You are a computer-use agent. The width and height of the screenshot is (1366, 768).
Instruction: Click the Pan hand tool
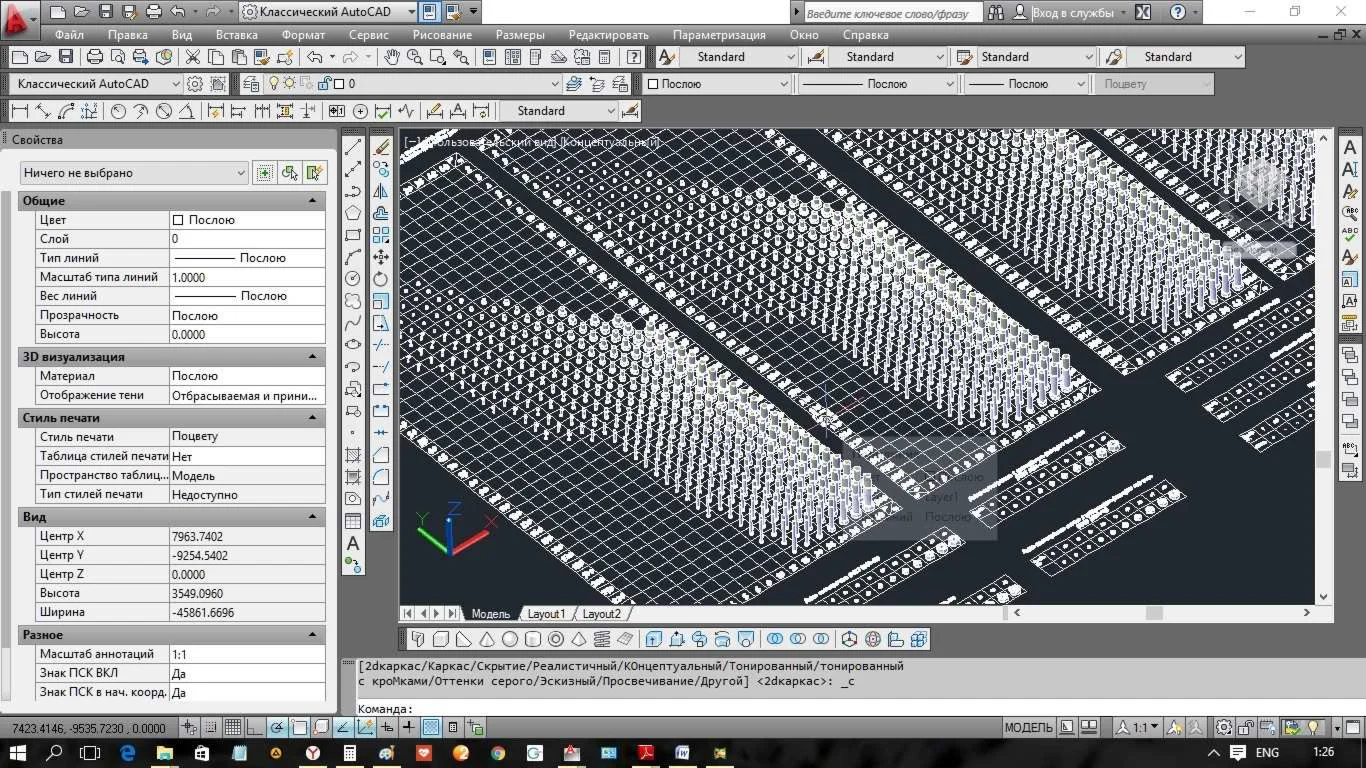pos(392,57)
